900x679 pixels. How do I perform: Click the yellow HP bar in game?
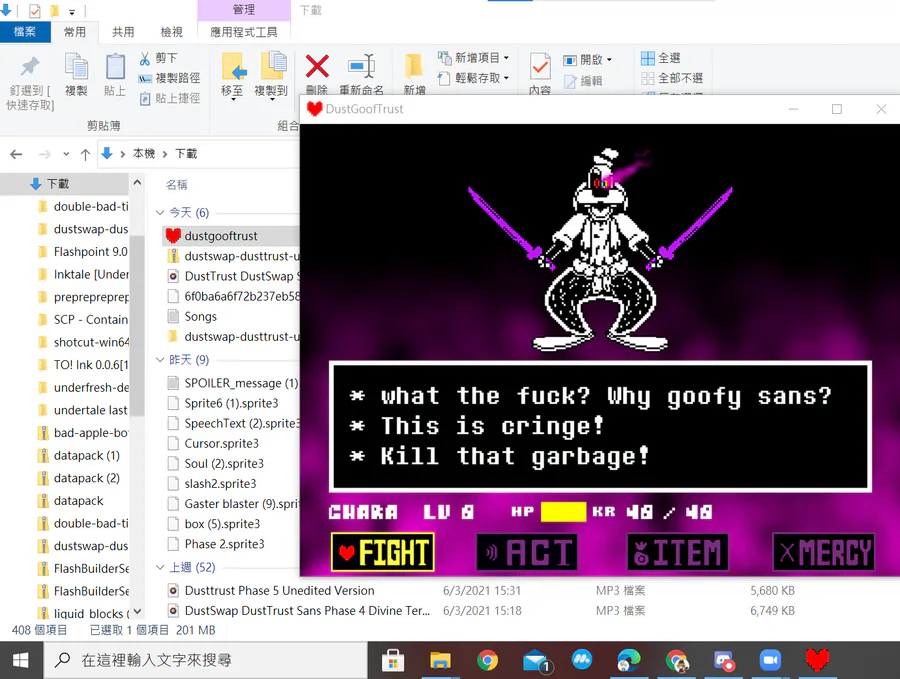click(563, 512)
